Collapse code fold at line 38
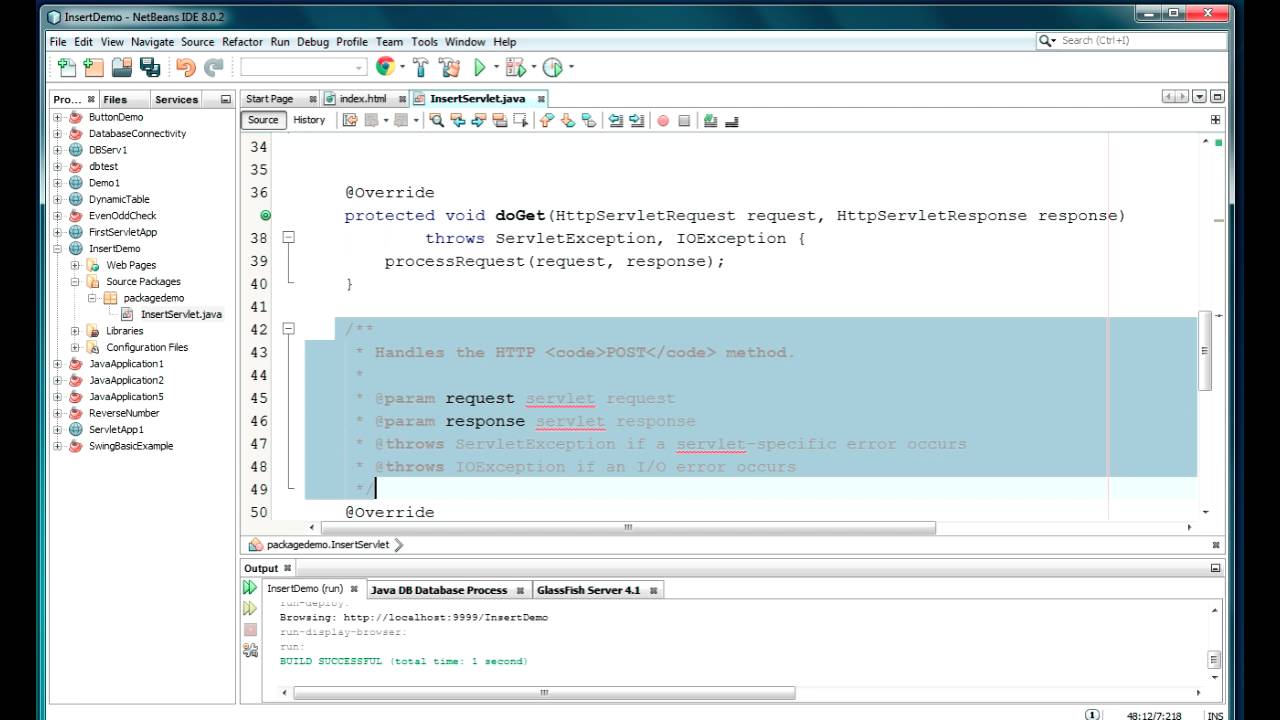This screenshot has width=1280, height=720. pos(288,238)
